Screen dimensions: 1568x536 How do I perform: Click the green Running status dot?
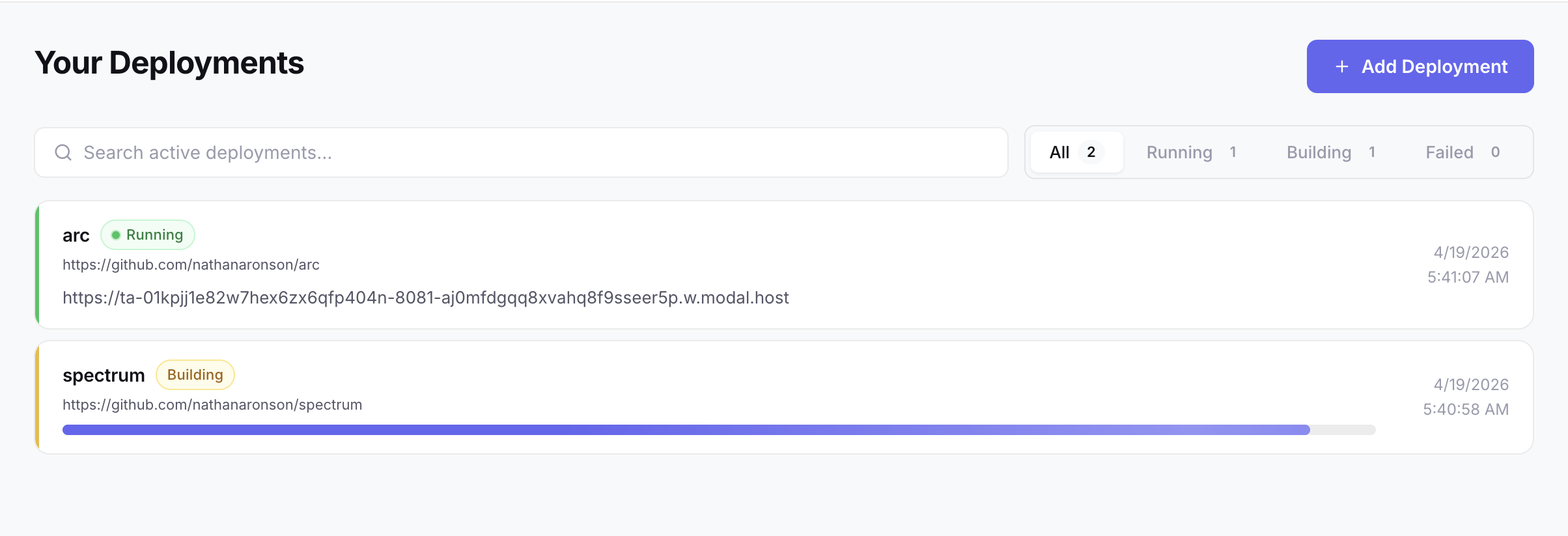(x=116, y=235)
